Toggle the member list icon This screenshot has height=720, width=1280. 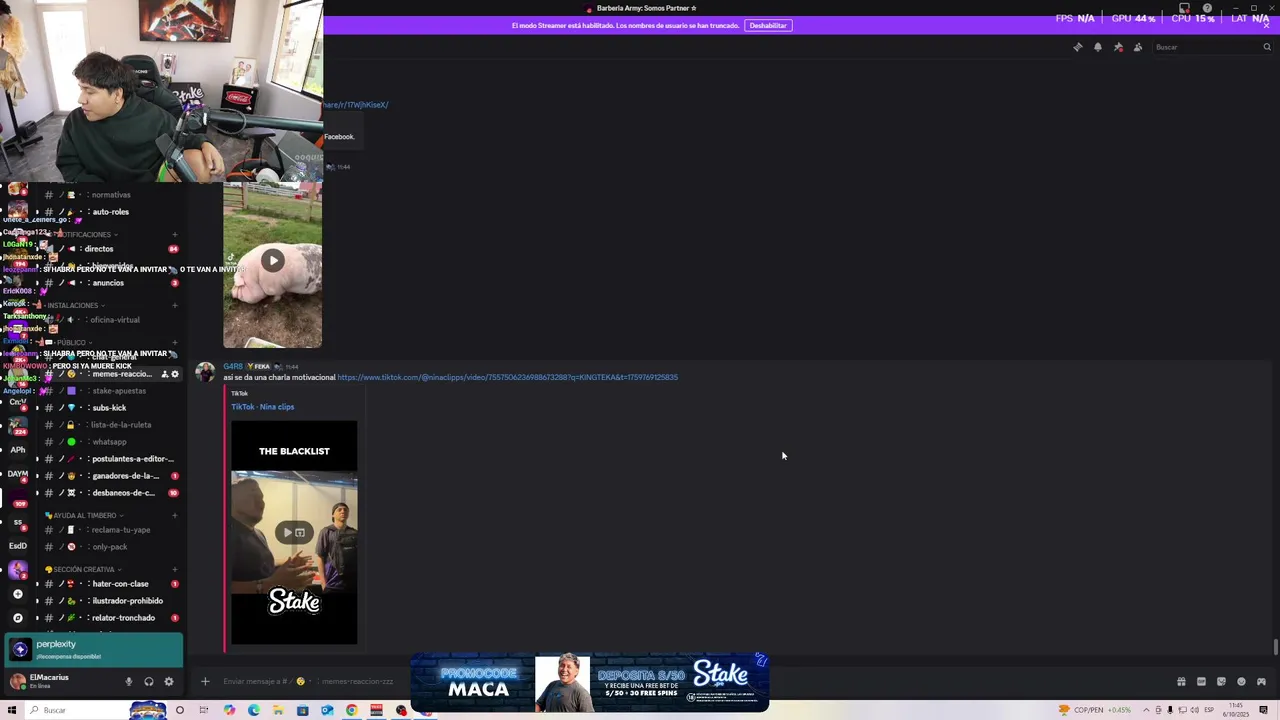(1138, 47)
